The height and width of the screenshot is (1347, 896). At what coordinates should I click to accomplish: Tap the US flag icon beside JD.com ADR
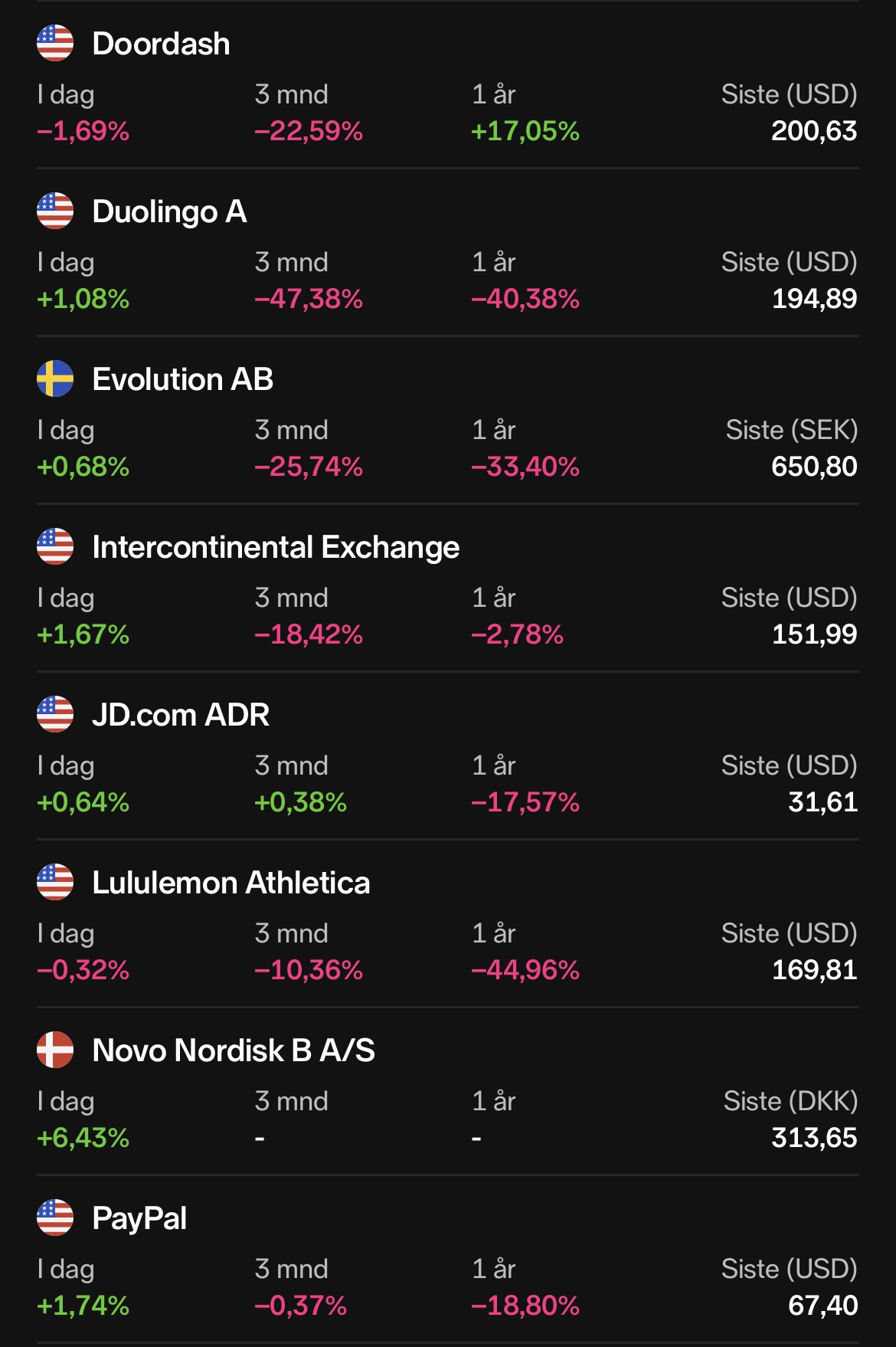click(x=55, y=714)
